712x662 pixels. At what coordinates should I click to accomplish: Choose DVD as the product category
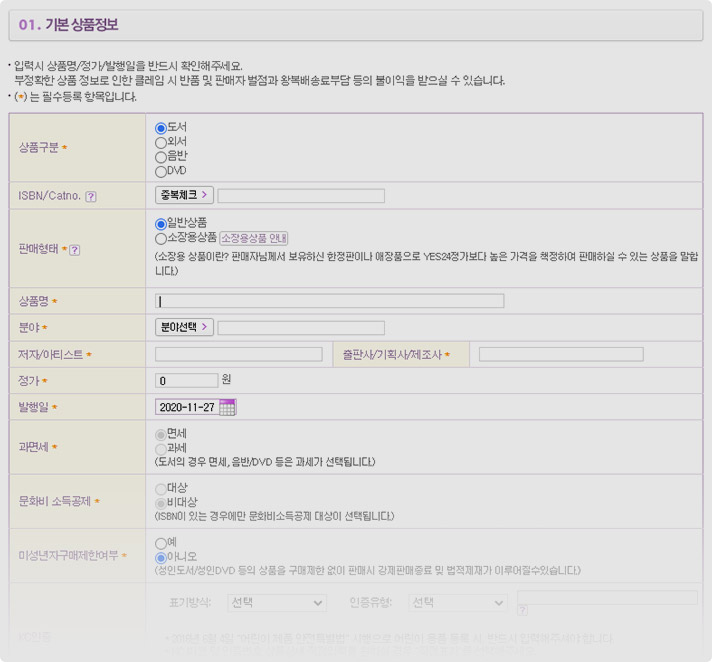point(161,171)
